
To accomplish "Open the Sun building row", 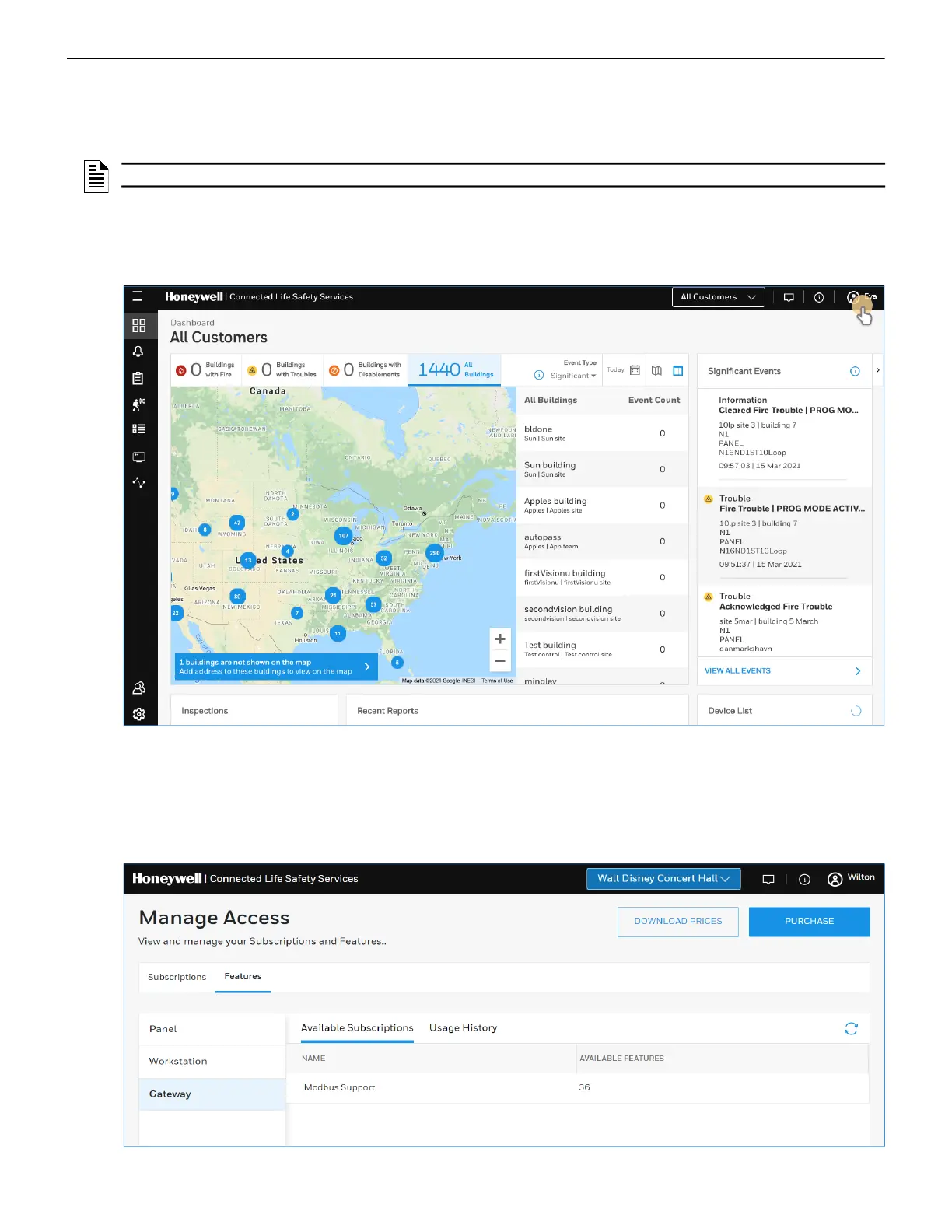I will pos(602,469).
